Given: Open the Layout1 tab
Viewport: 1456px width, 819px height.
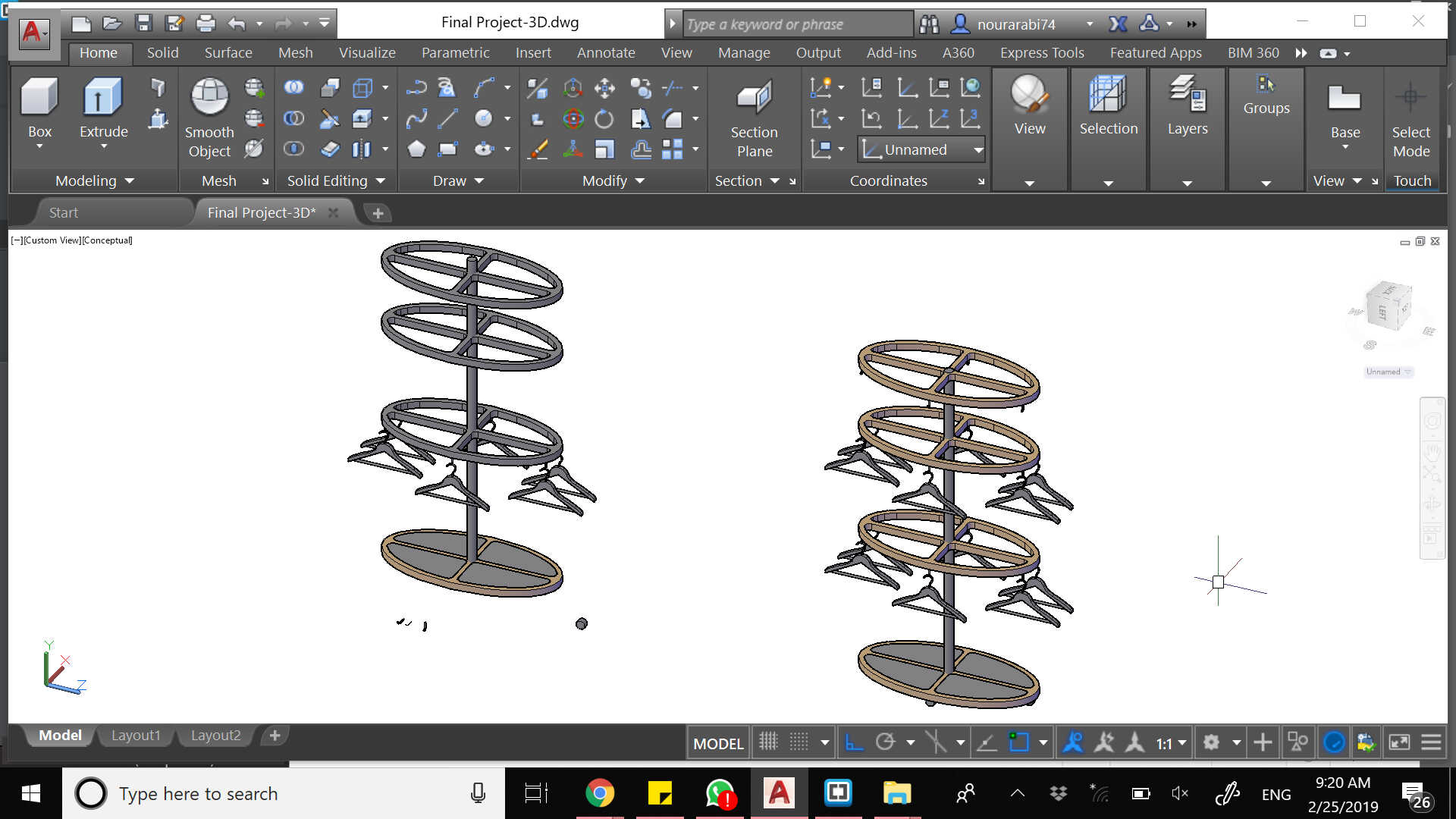Looking at the screenshot, I should tap(136, 736).
